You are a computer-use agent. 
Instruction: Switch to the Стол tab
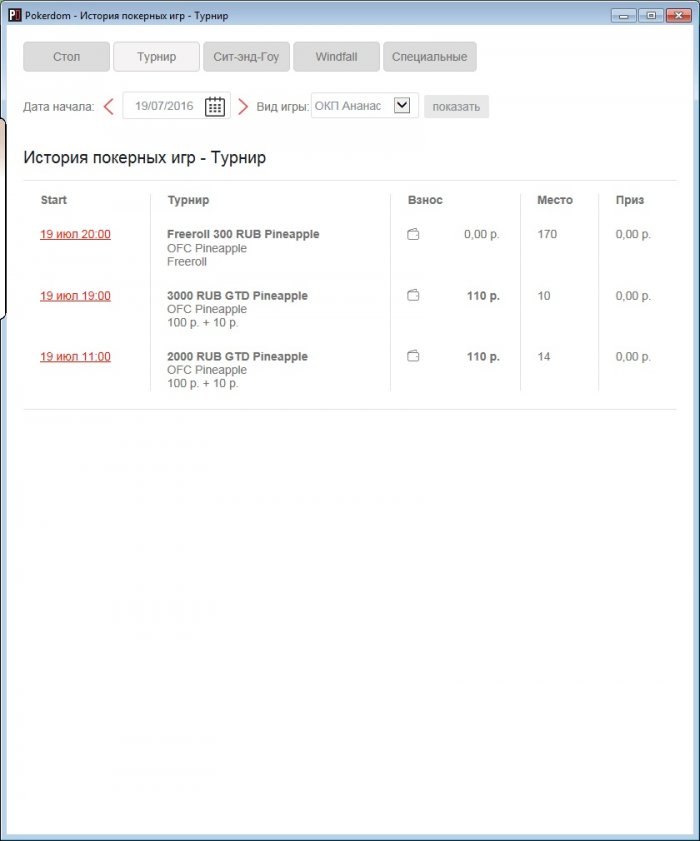(67, 57)
